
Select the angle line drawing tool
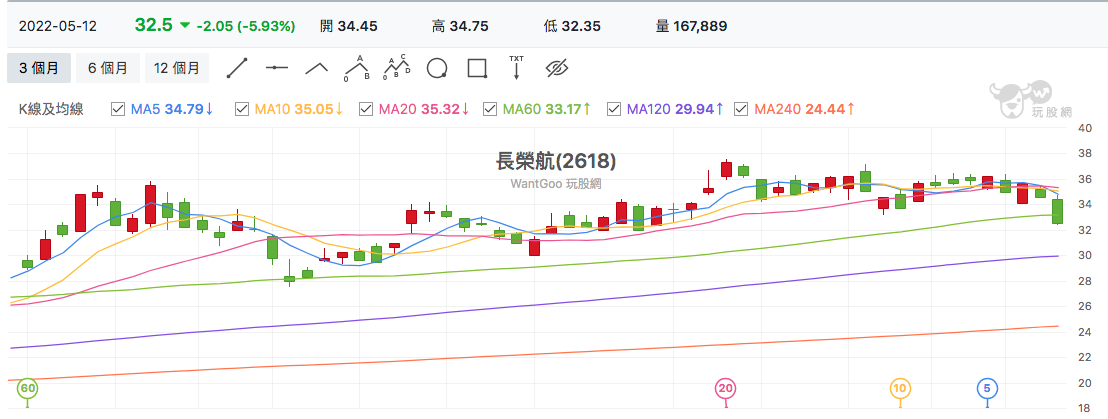coord(317,69)
